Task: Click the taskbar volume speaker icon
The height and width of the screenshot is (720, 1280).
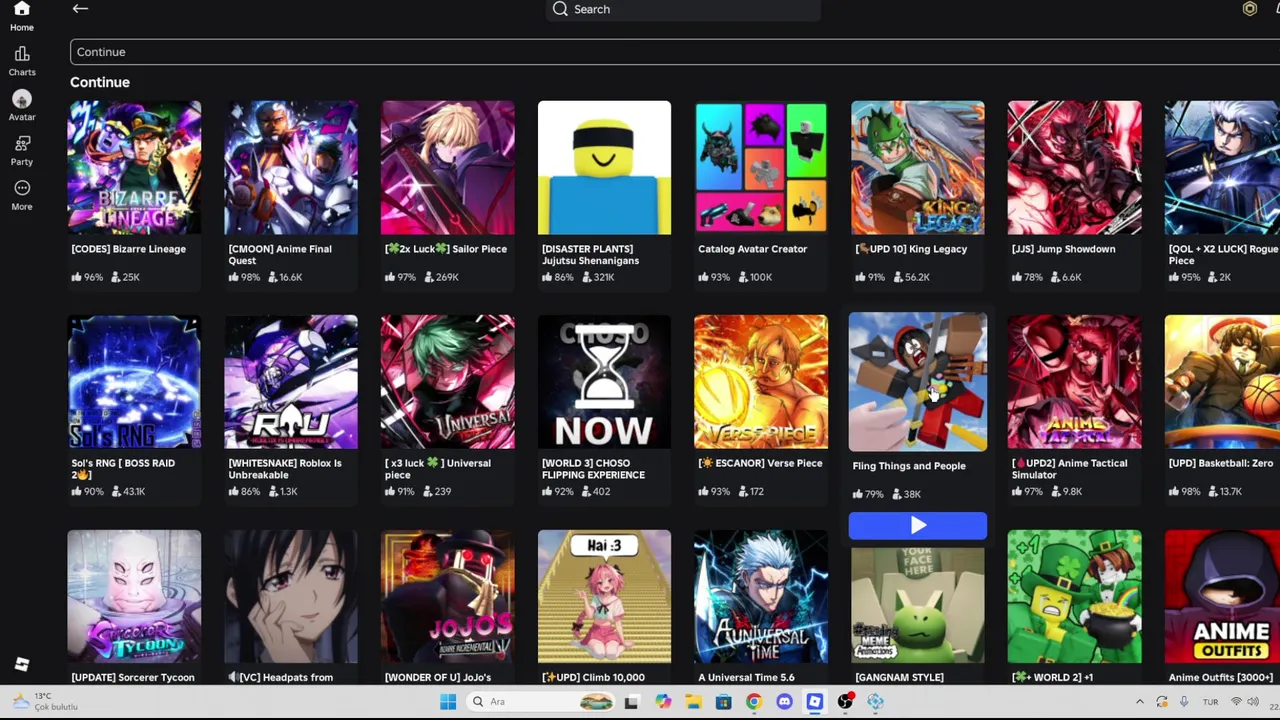Action: point(1254,702)
